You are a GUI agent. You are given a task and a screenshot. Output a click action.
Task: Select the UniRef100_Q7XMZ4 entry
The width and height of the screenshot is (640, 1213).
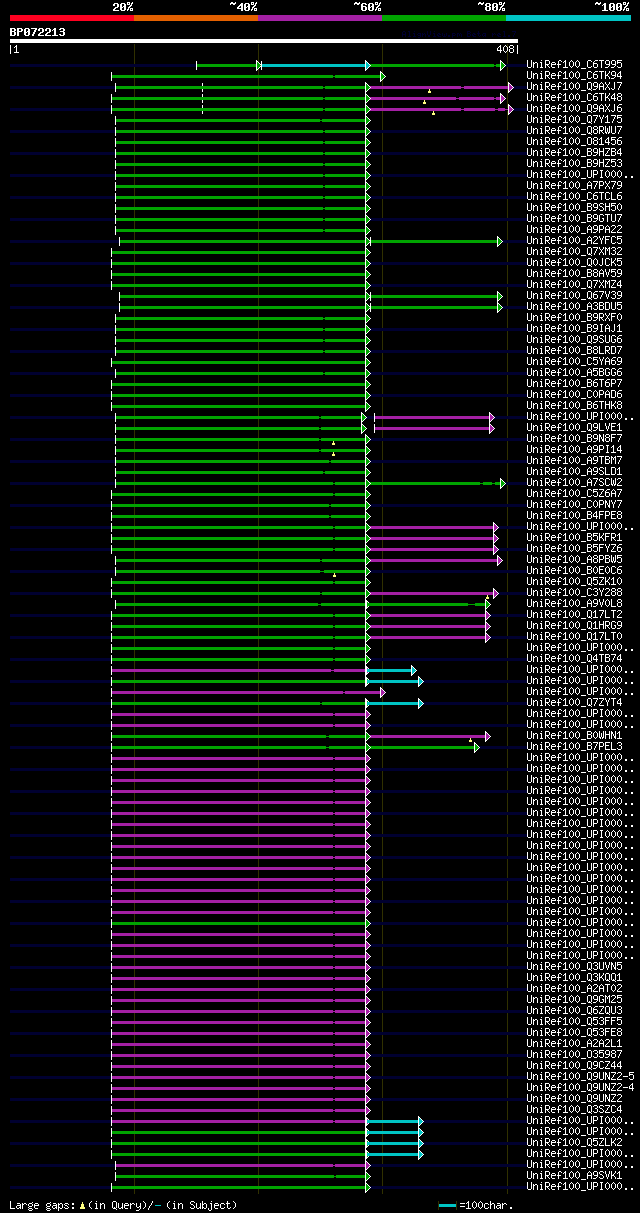point(574,284)
